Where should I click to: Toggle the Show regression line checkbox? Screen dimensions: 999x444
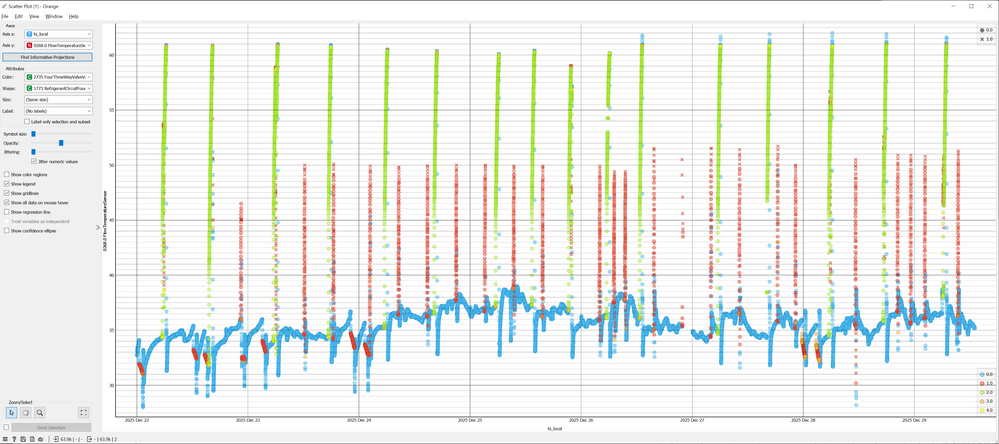(7, 212)
